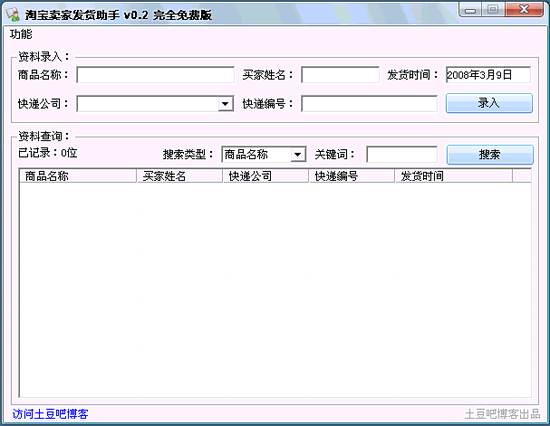This screenshot has height=426, width=550.
Task: Expand the 快递公司 dropdown arrow
Action: pyautogui.click(x=226, y=104)
